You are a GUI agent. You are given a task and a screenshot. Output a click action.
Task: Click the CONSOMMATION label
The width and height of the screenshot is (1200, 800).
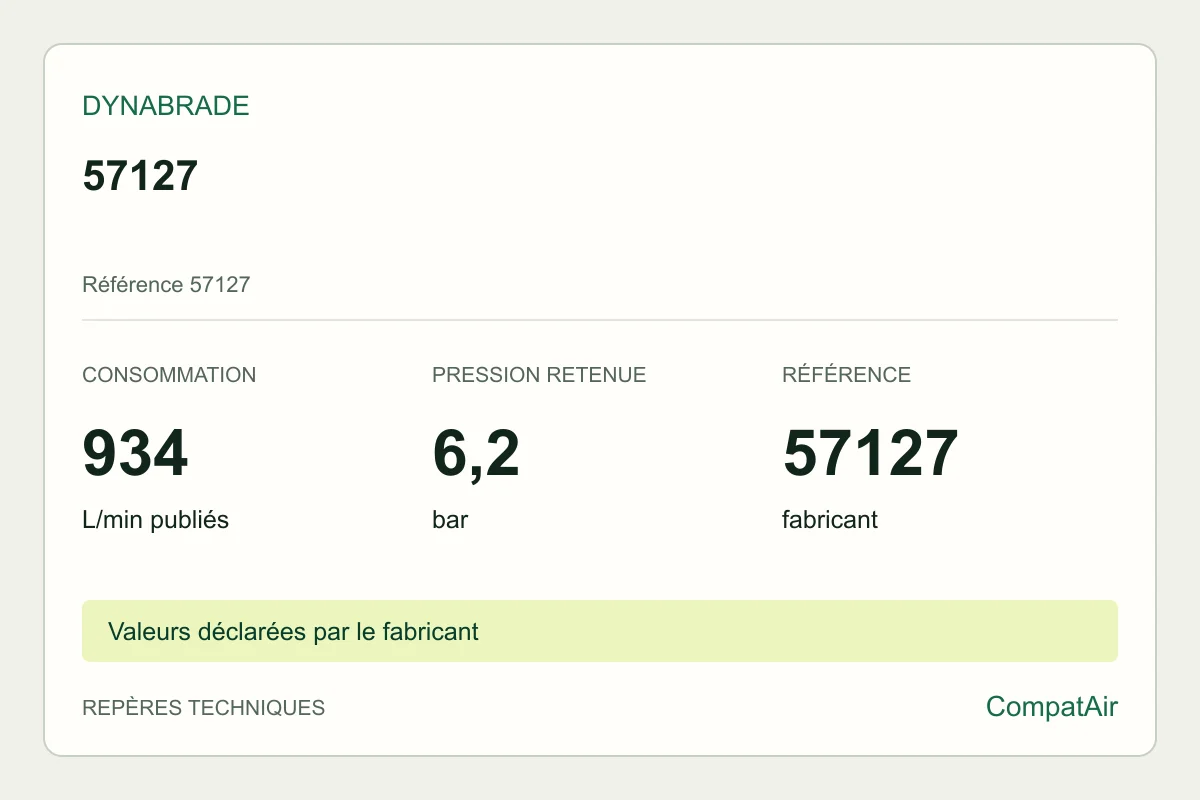tap(169, 375)
